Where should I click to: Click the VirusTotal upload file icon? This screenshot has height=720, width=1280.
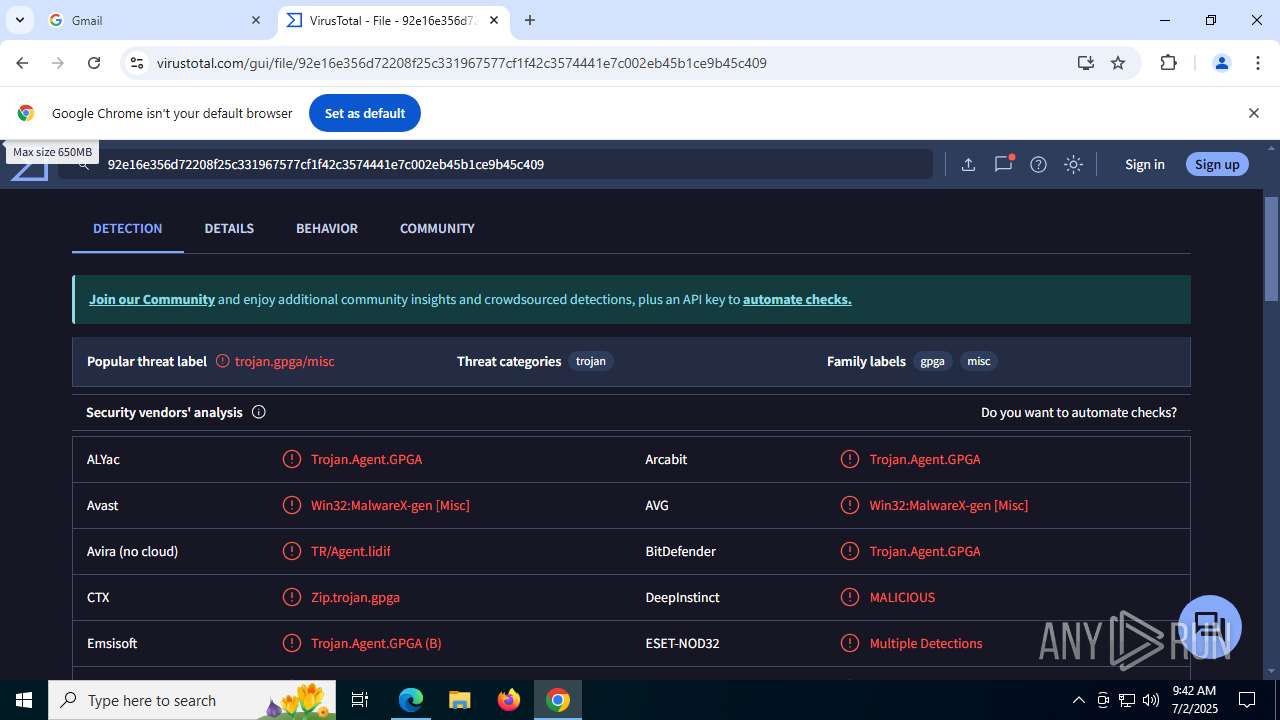click(x=968, y=164)
